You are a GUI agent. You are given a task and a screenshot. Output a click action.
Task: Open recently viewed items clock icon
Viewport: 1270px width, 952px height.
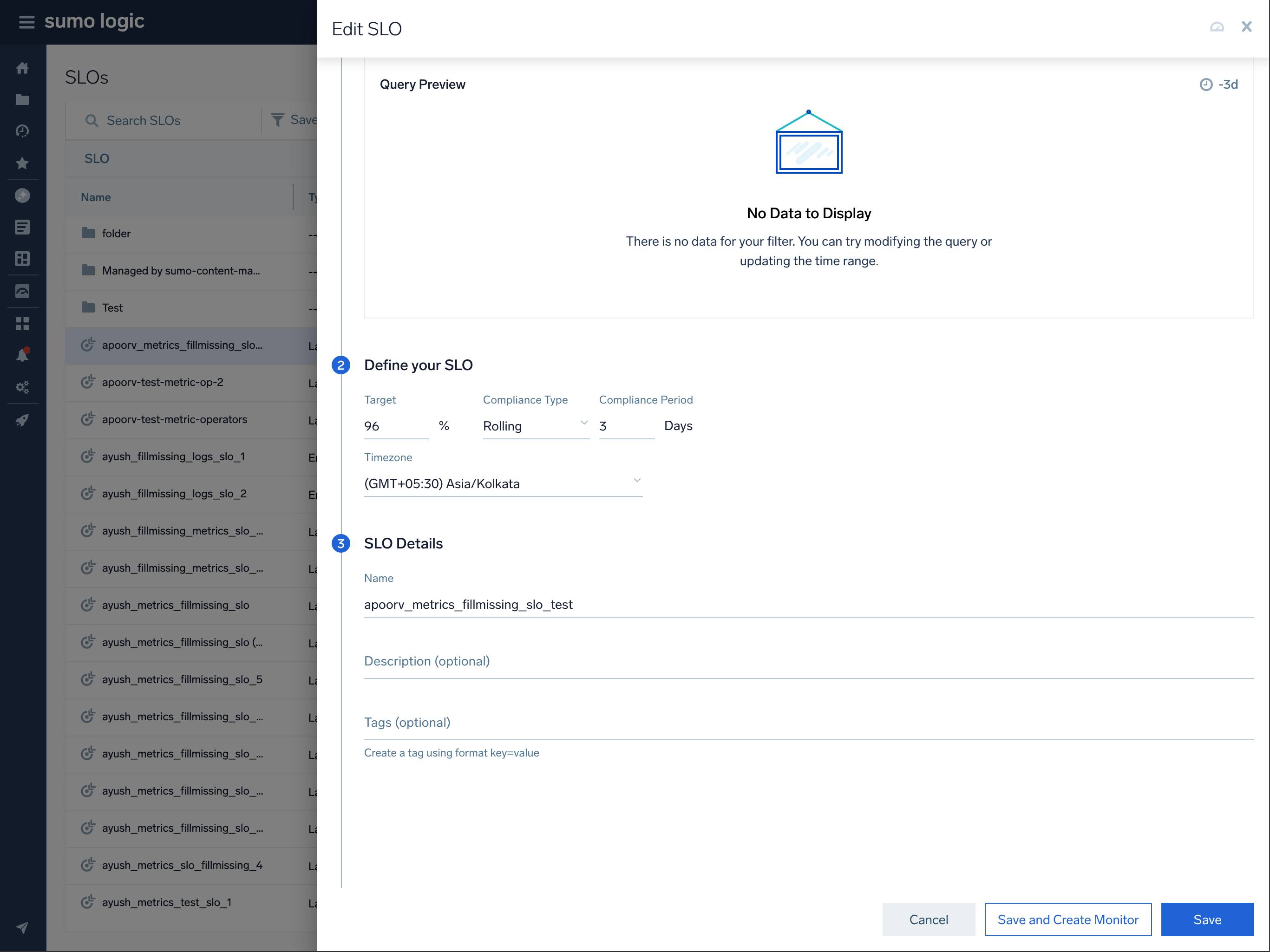click(23, 130)
